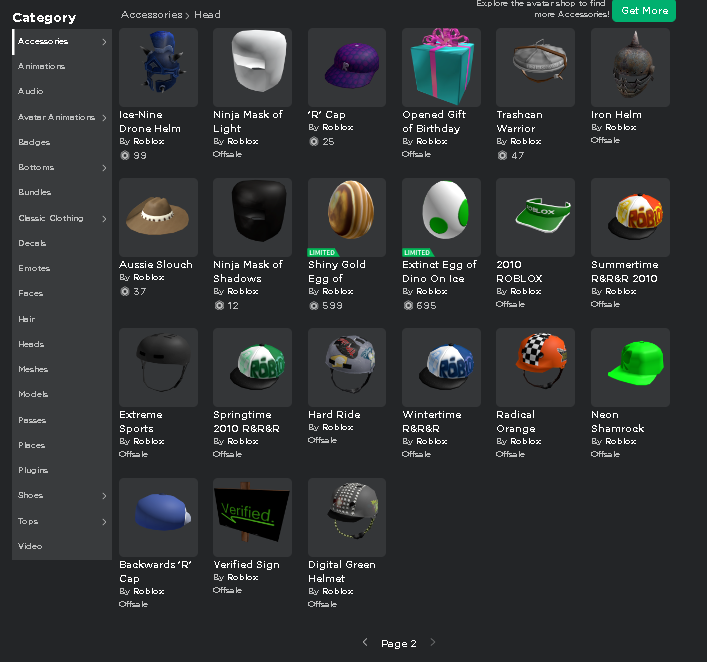Click the Neon Shamrock title link
Image resolution: width=707 pixels, height=662 pixels.
point(617,421)
